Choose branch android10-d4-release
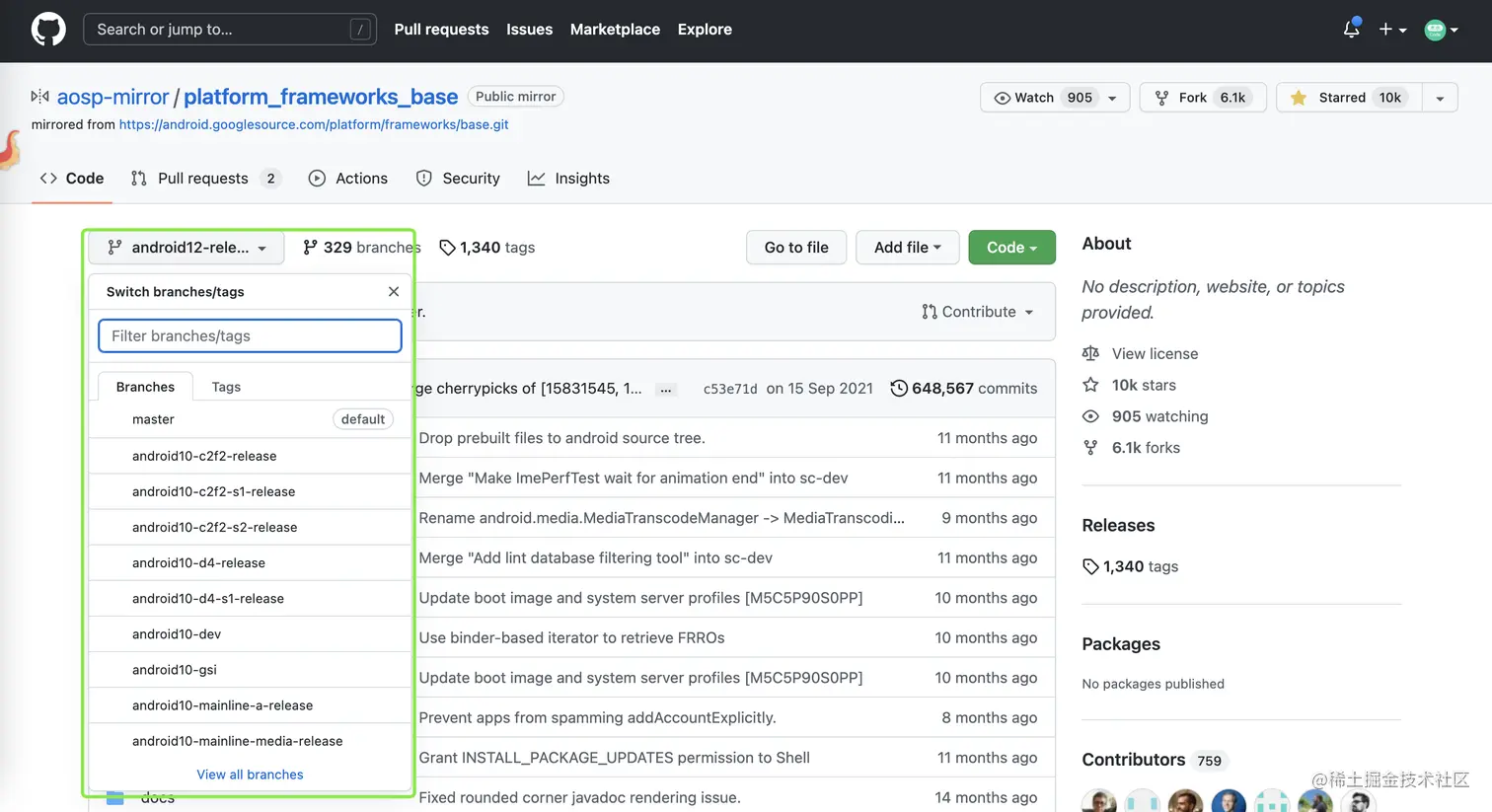 (x=250, y=562)
